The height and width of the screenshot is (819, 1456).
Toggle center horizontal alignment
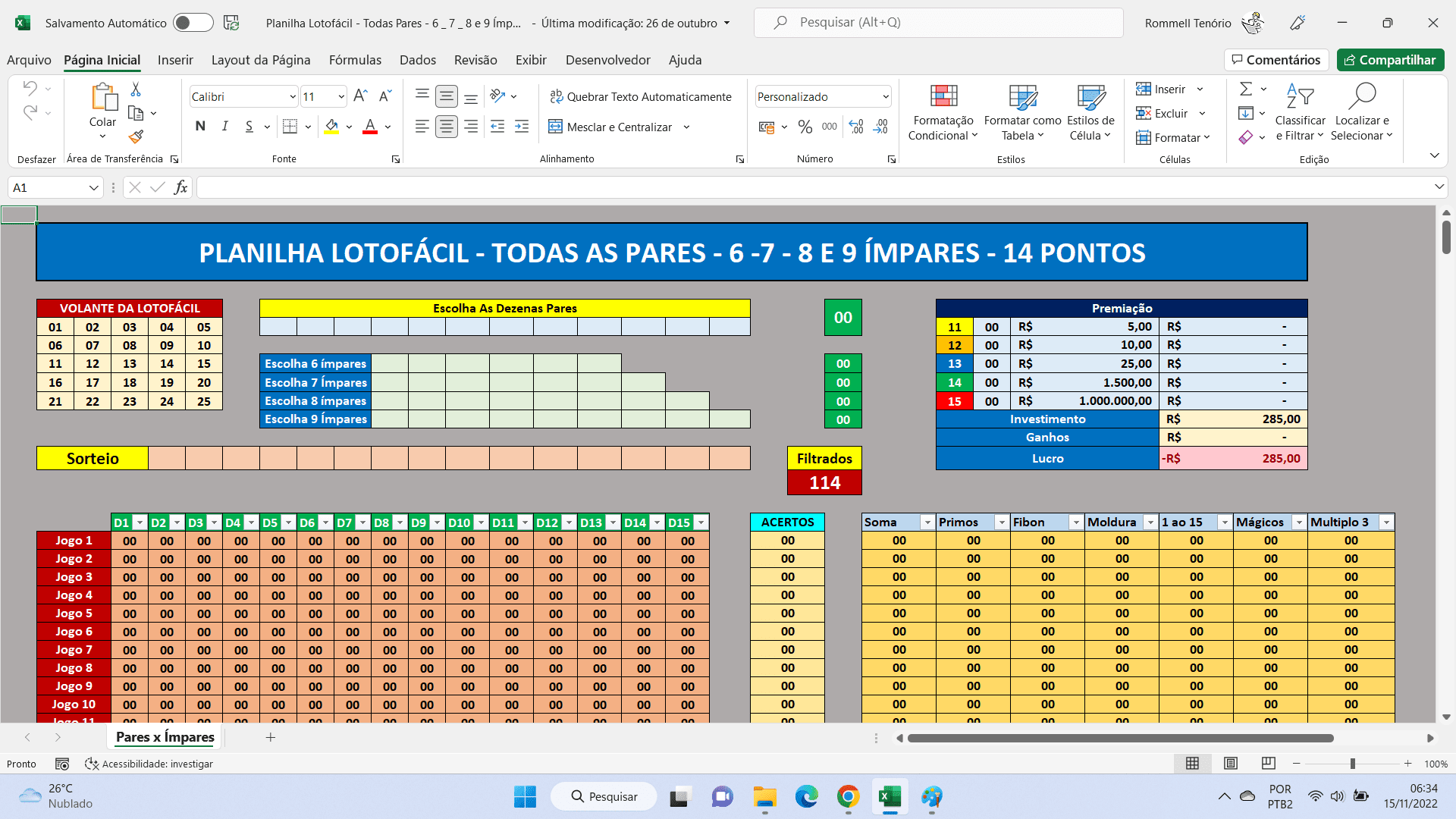tap(447, 127)
